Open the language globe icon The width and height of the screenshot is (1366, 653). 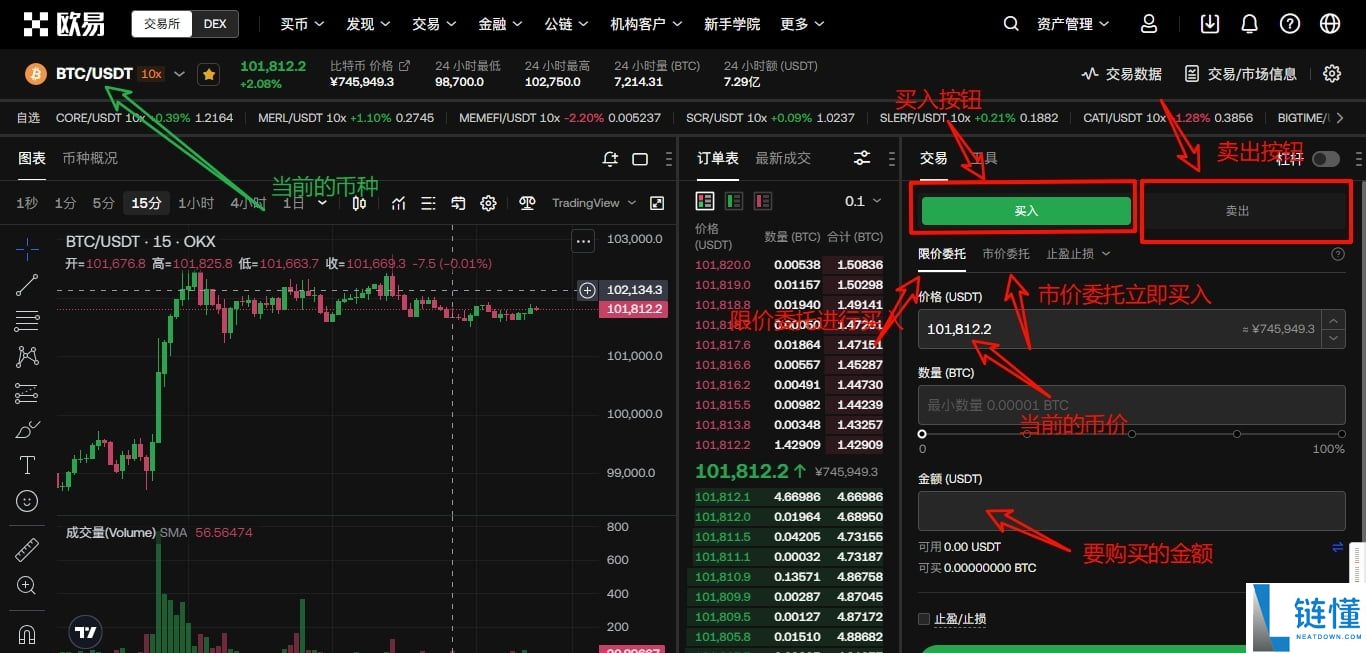pyautogui.click(x=1330, y=23)
